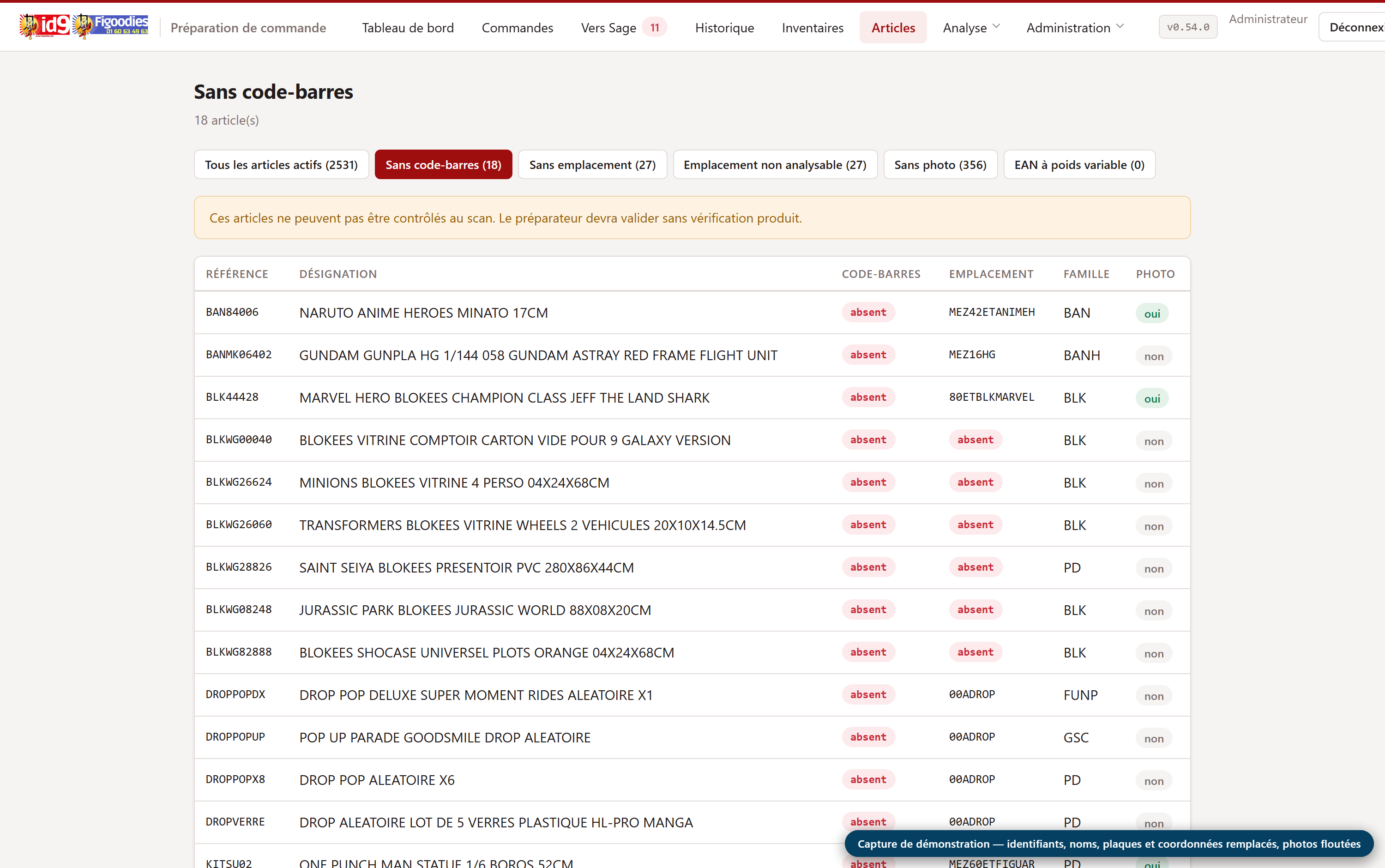Sort by the Désignation column header

[337, 274]
